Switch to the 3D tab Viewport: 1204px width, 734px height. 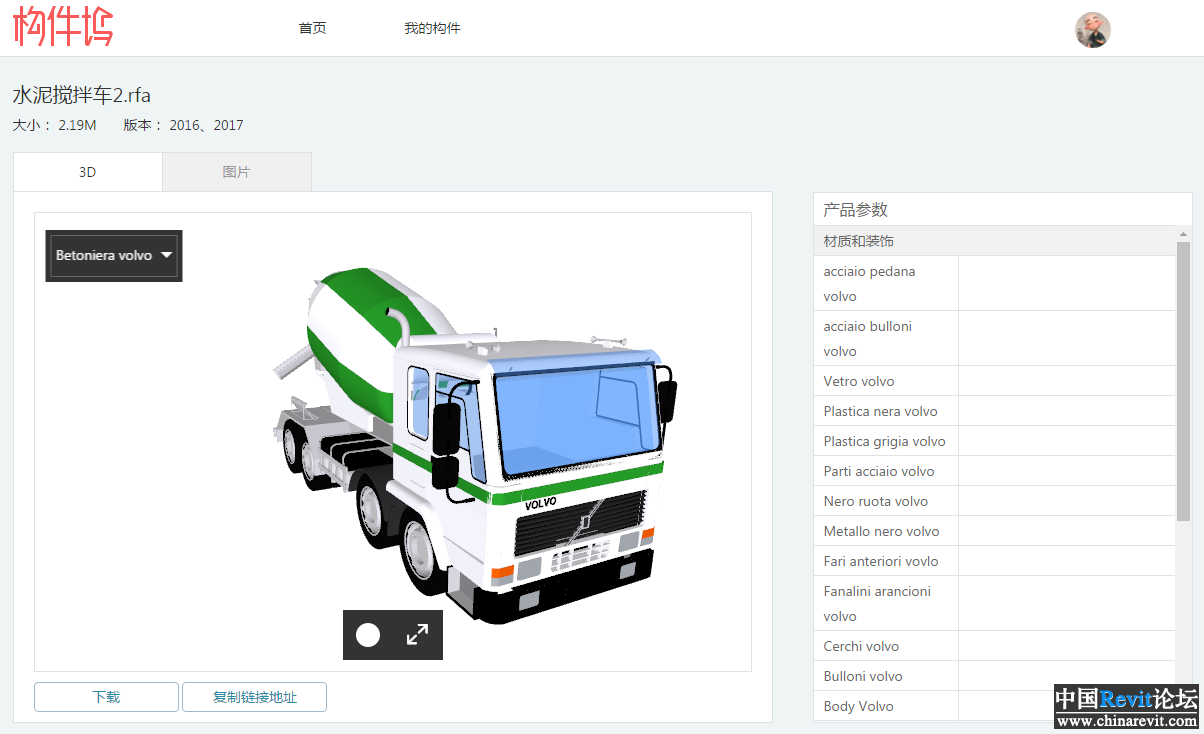(88, 172)
